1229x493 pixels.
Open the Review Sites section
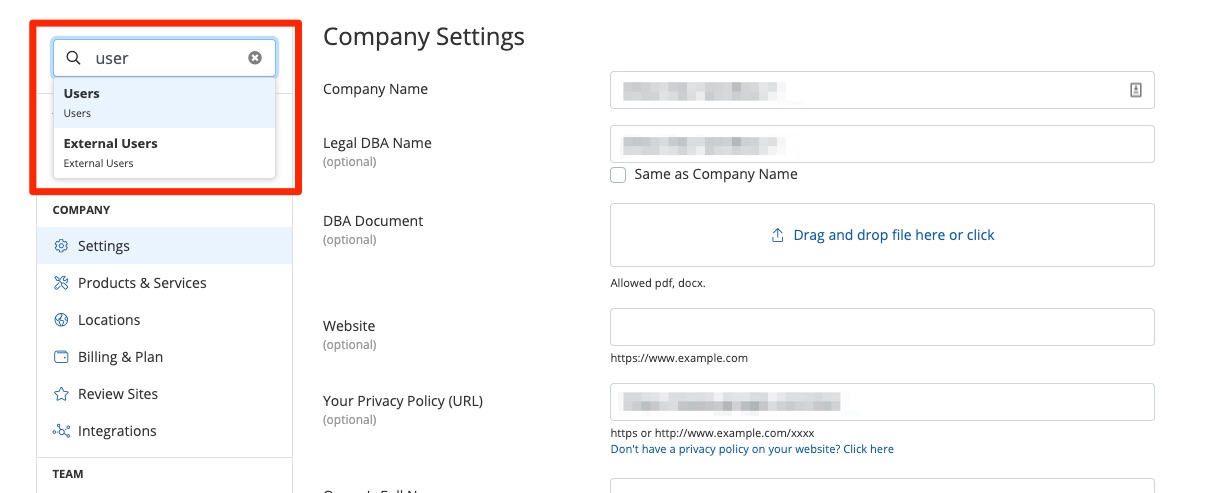[x=118, y=394]
